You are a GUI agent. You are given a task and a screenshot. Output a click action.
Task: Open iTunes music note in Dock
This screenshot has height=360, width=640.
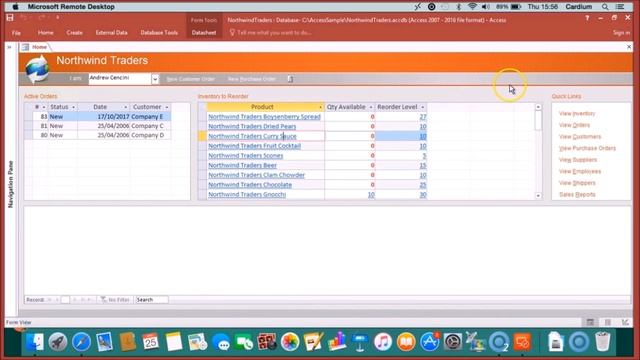[x=382, y=342]
